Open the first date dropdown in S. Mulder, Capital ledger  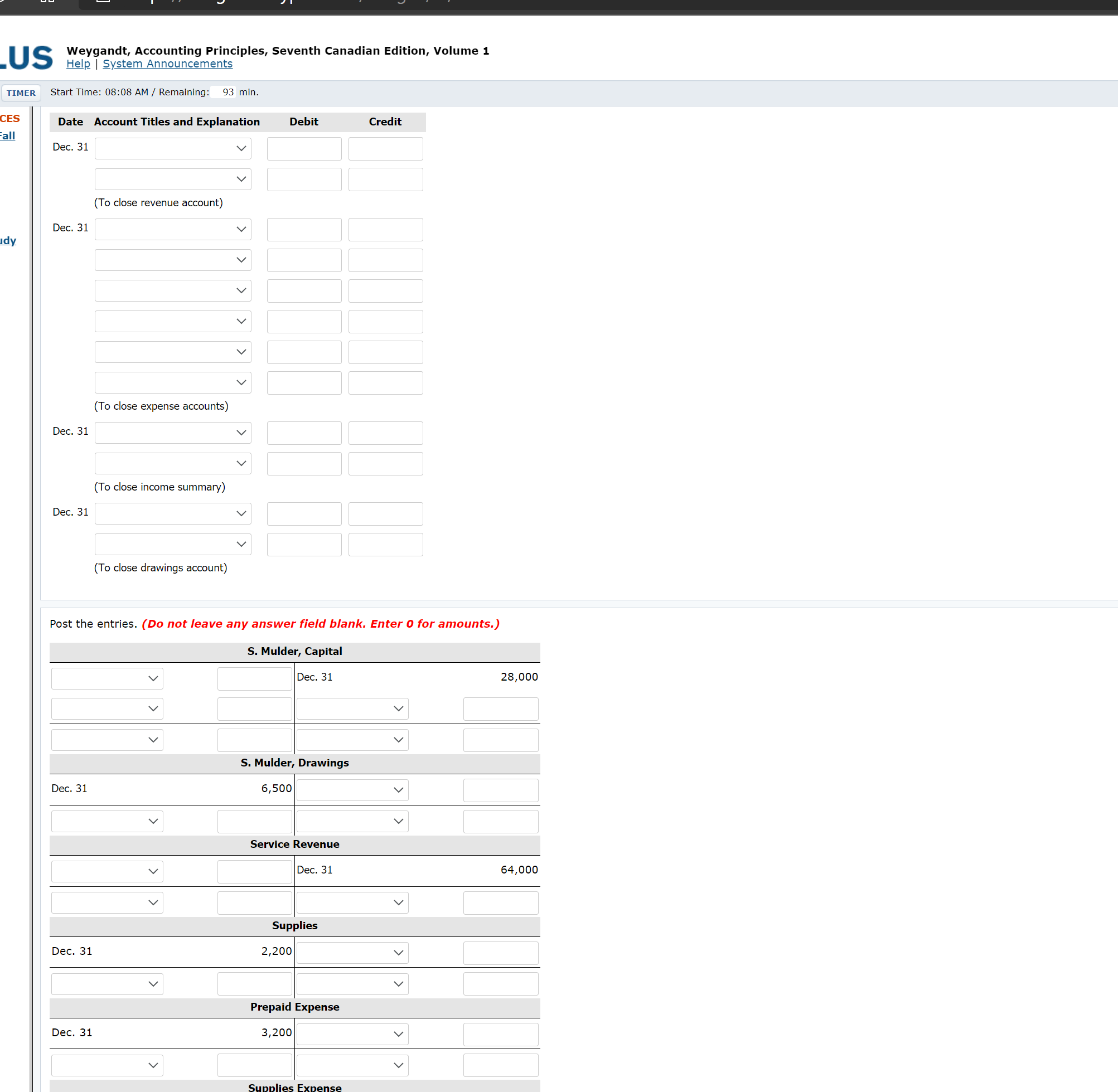click(x=107, y=678)
